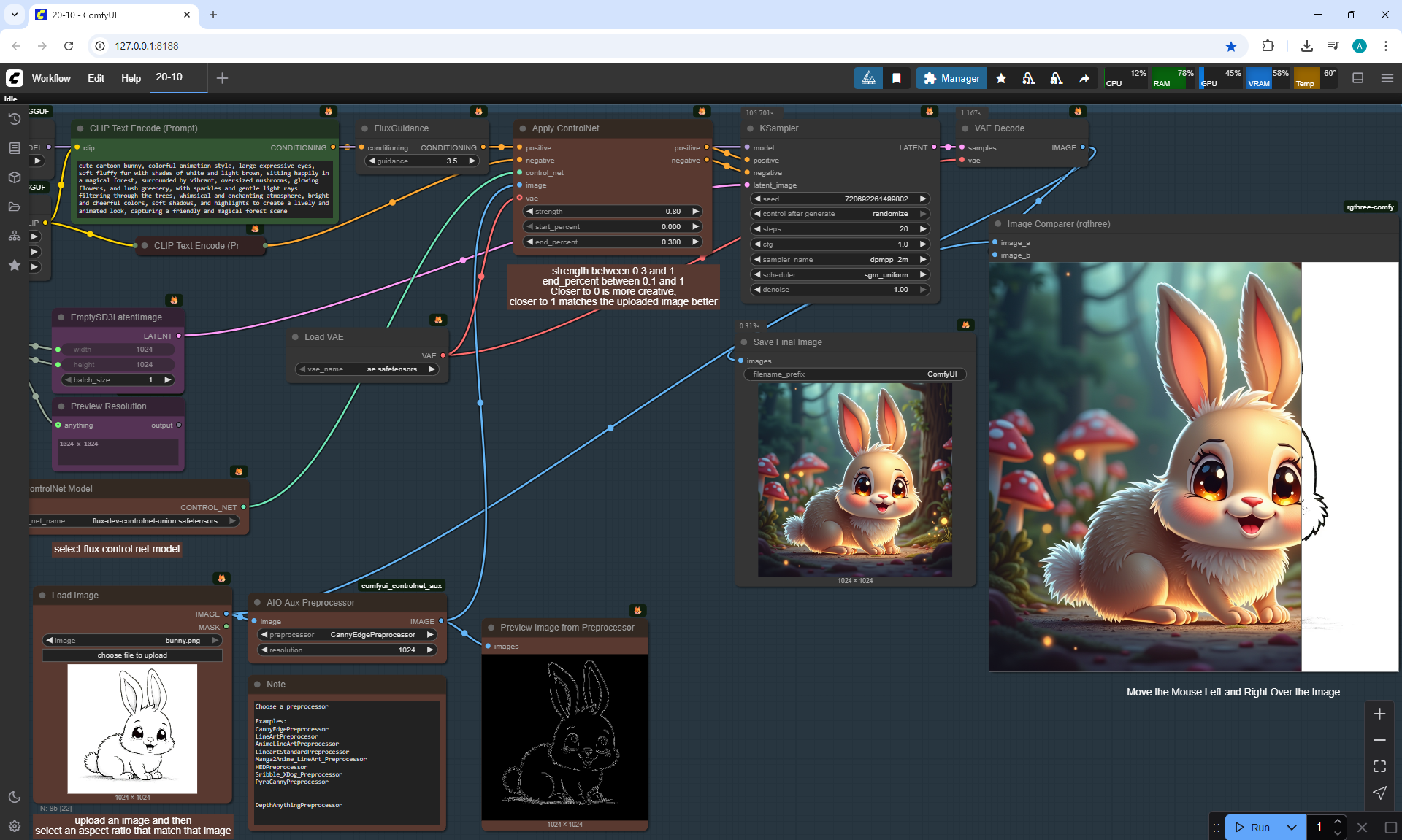Toggle dark theme moon icon
Viewport: 1402px width, 840px height.
[14, 797]
